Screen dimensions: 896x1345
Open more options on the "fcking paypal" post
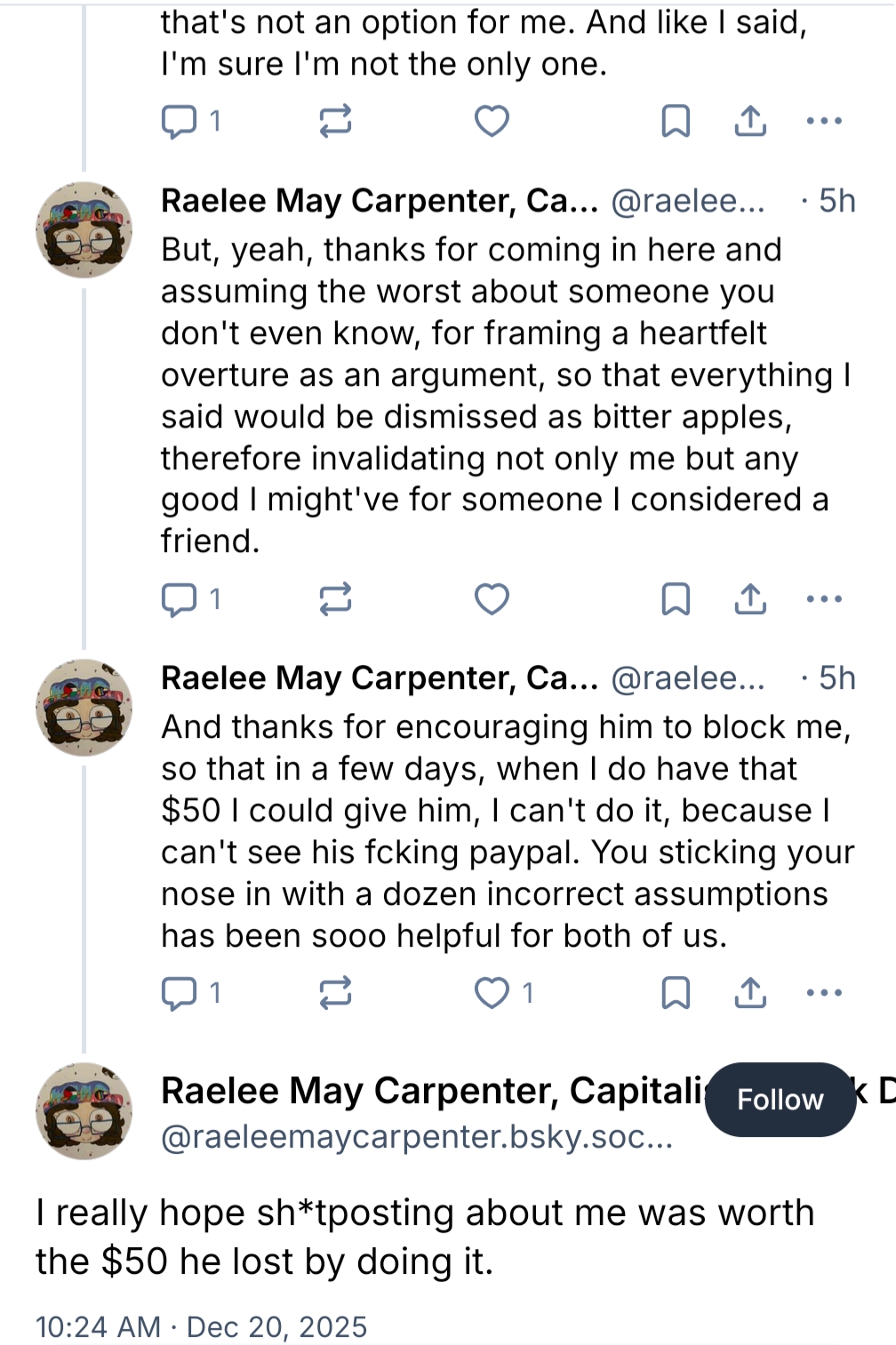coord(824,992)
